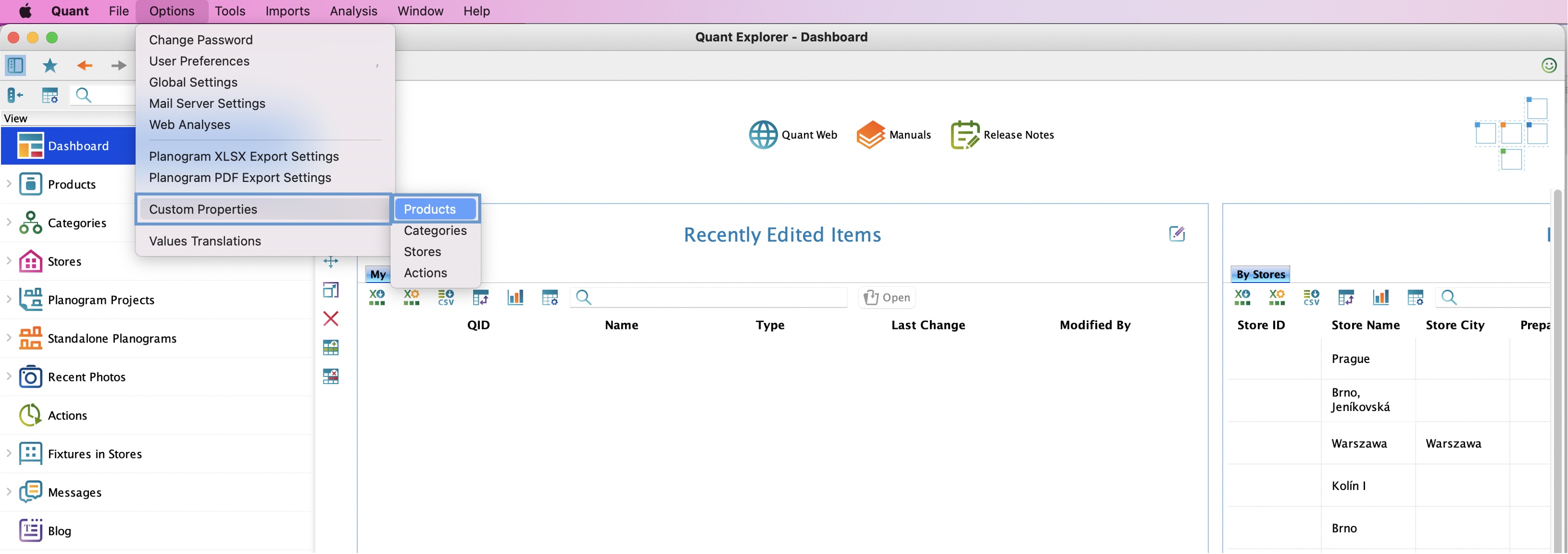Export CSV in By Stores panel
The height and width of the screenshot is (554, 1568).
(1312, 297)
